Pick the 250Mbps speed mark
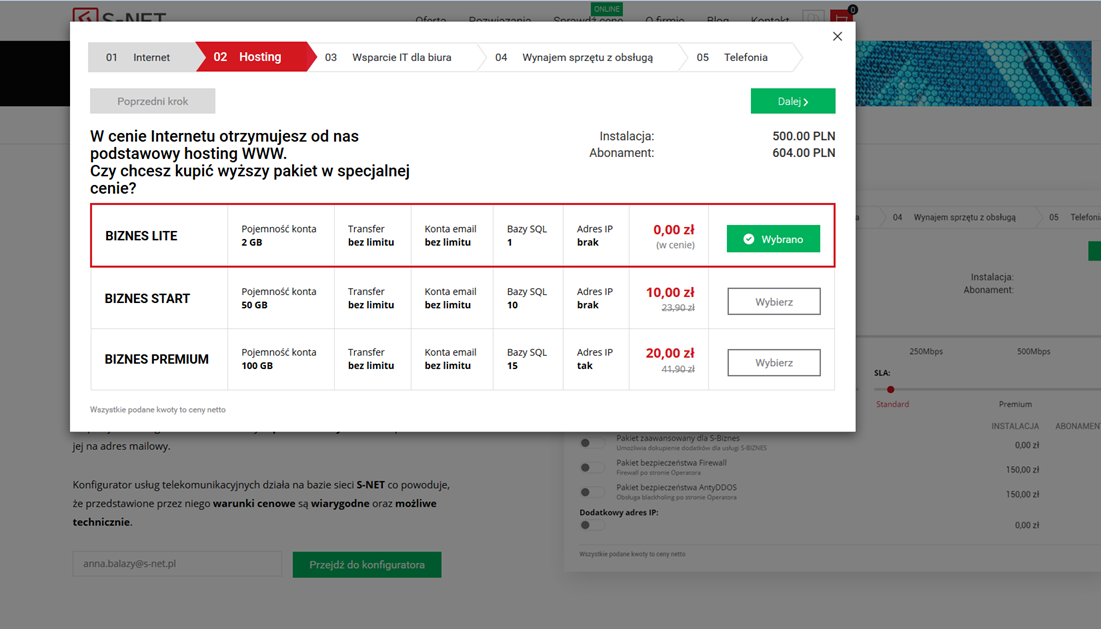The height and width of the screenshot is (629, 1101). [926, 352]
